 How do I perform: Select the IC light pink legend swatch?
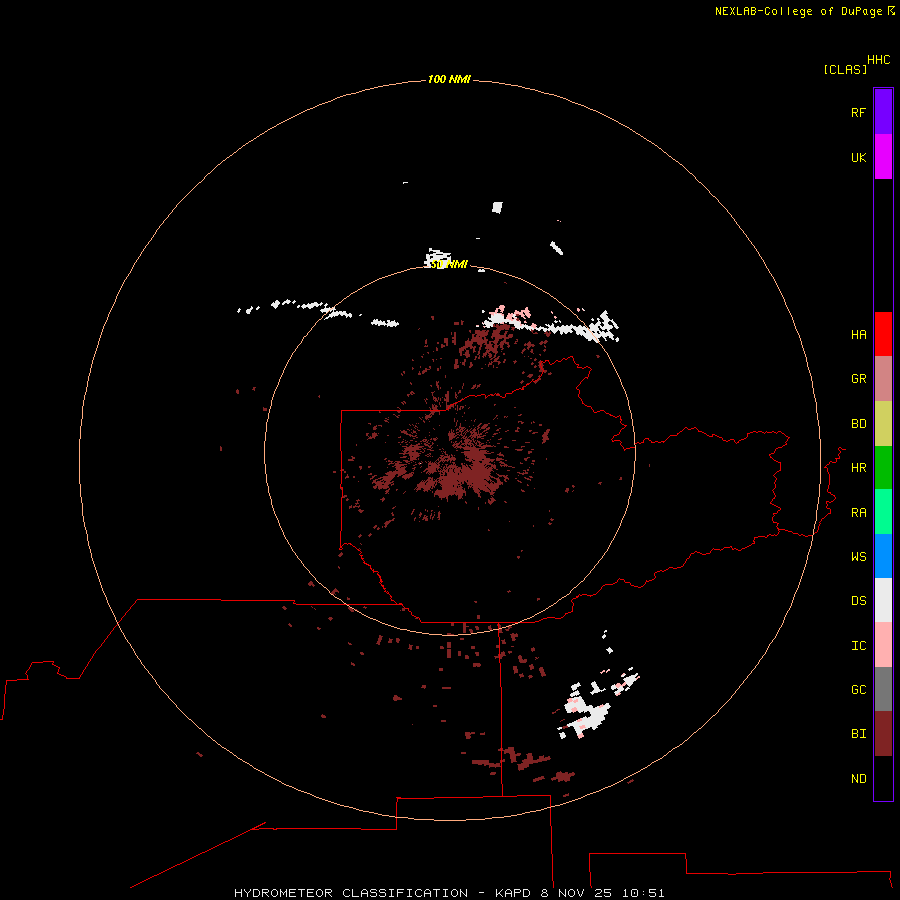click(x=883, y=645)
